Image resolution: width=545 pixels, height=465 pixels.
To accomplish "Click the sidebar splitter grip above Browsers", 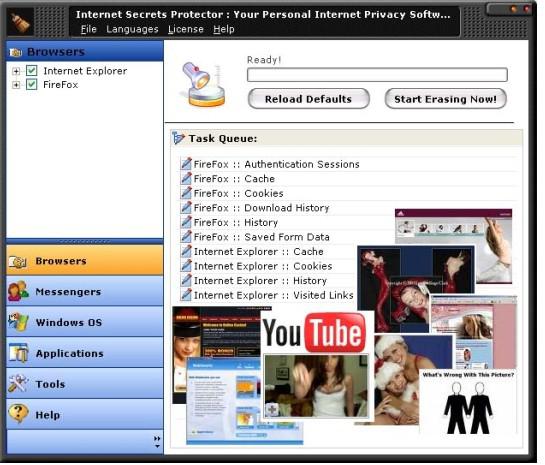I will tap(85, 241).
